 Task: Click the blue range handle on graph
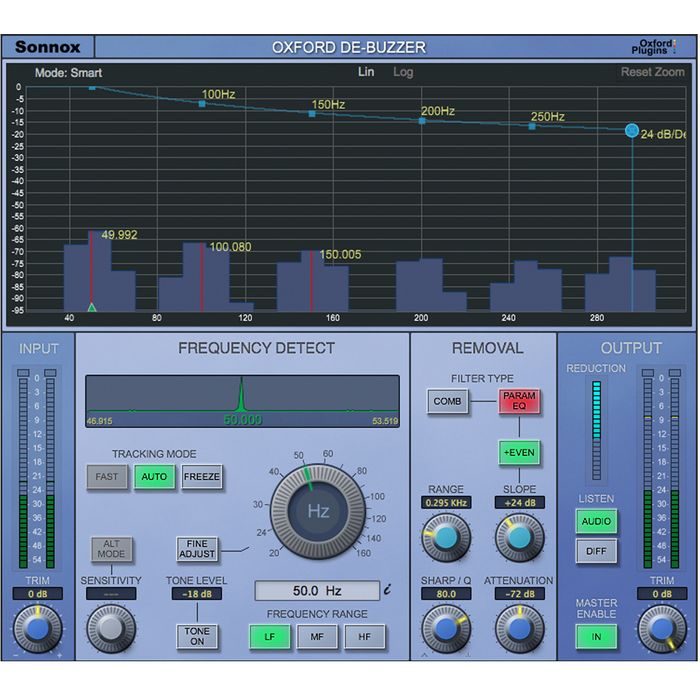tap(632, 130)
